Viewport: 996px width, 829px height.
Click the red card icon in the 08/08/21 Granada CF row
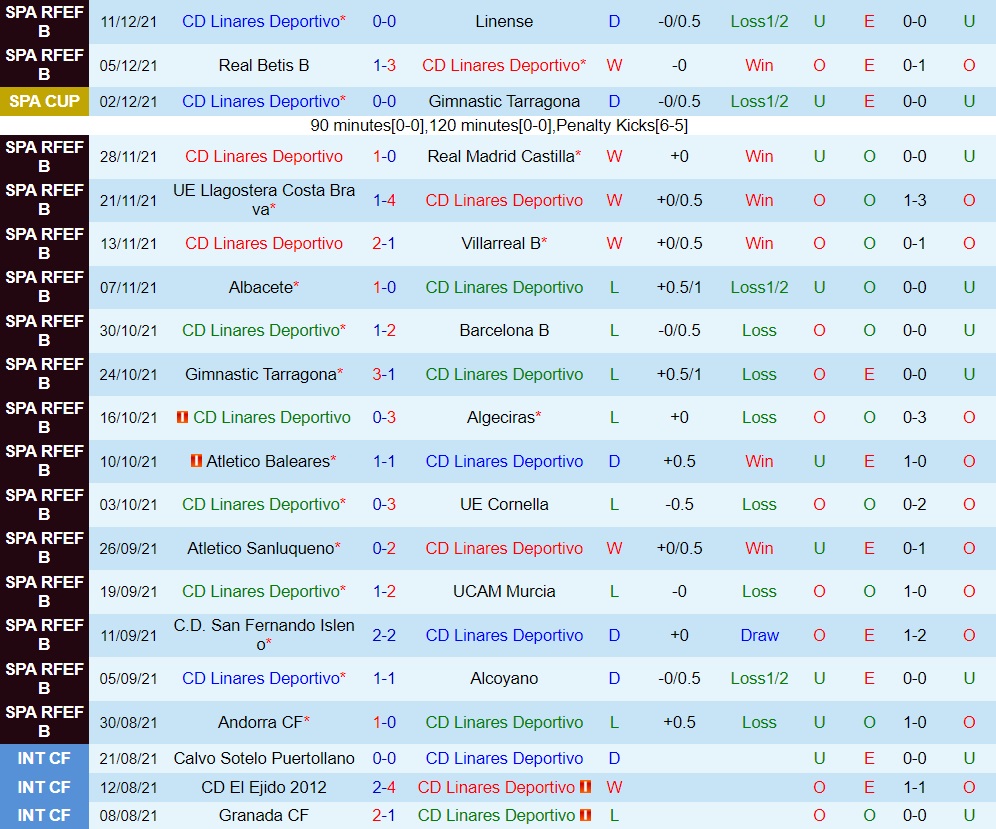tap(586, 815)
